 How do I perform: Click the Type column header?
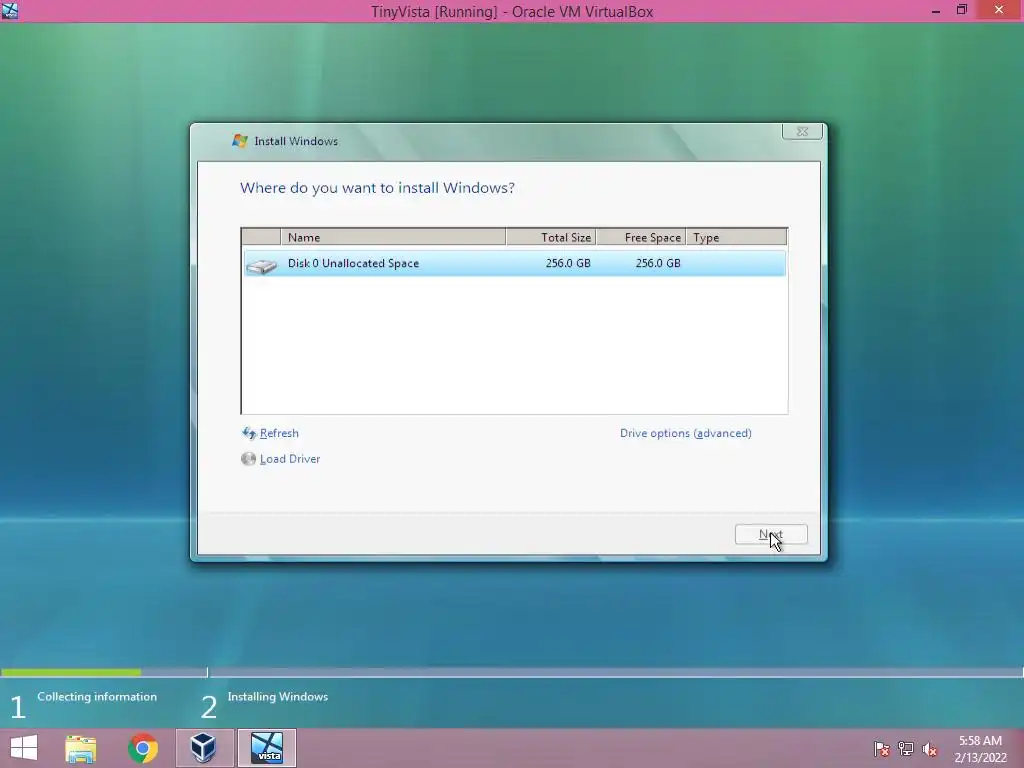tap(737, 237)
